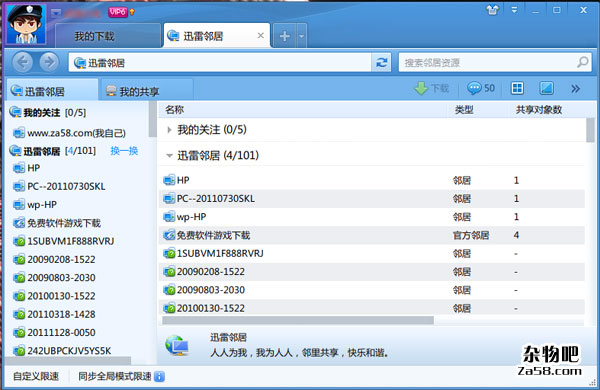Screen dimensions: 600x390
Task: Select 免费软件游戏下载 in the sidebar
Action: pos(57,223)
